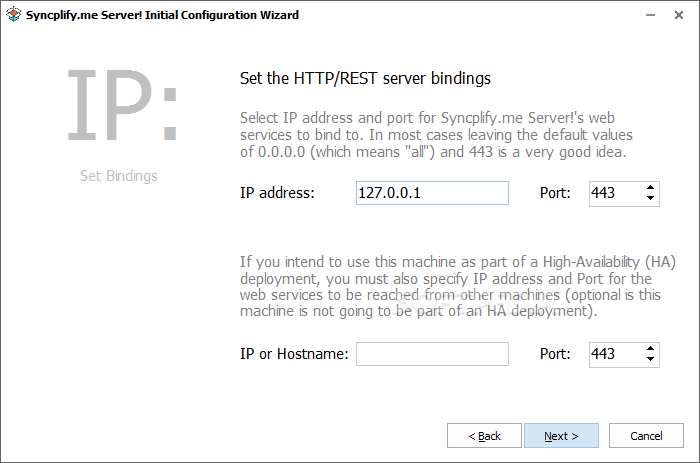Screen dimensions: 700x463
Task: Decrease the HA Port value beside Hostname
Action: point(650,359)
